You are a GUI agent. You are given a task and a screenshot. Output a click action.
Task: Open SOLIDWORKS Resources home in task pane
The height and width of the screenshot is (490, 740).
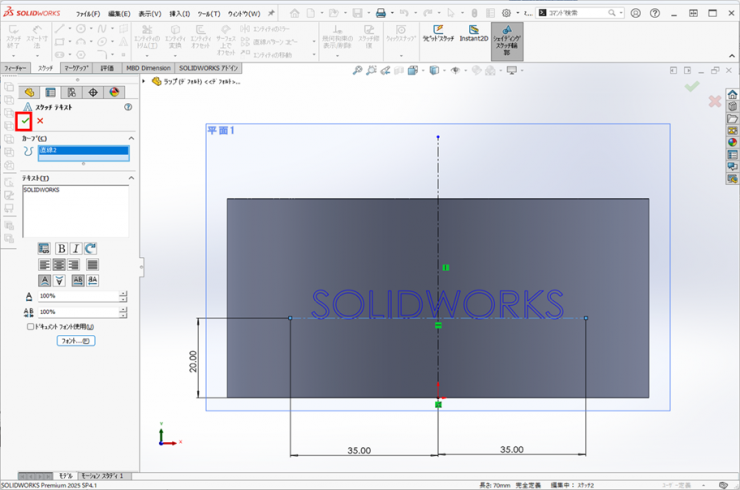[x=732, y=94]
